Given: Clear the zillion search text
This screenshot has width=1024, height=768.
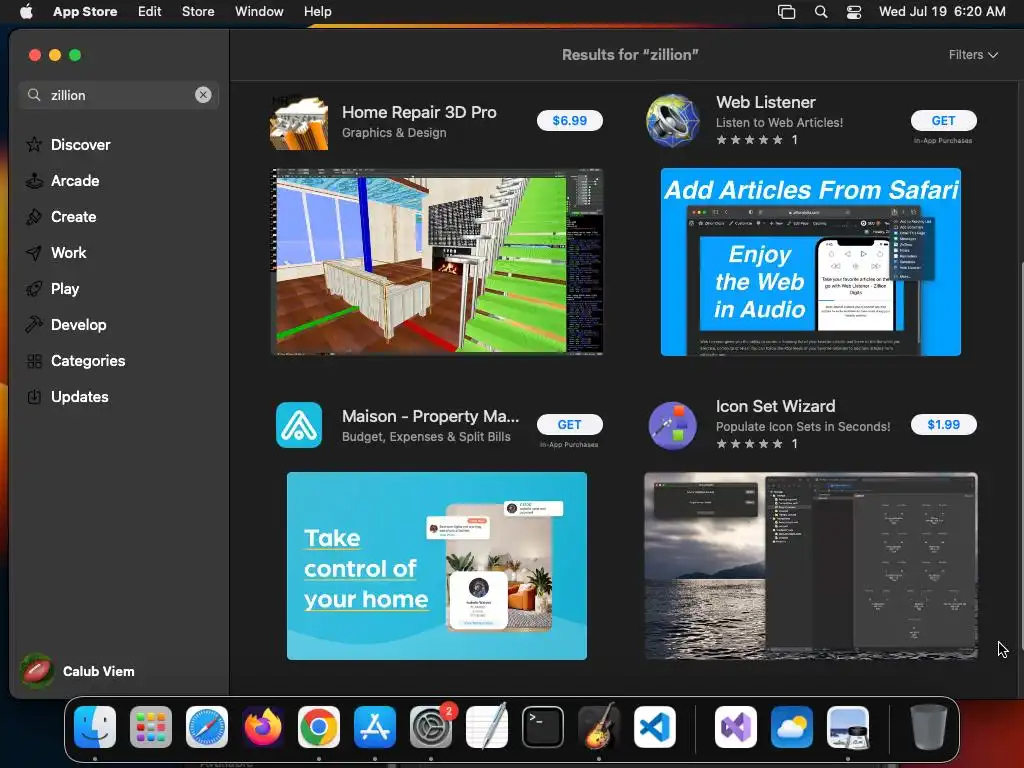Looking at the screenshot, I should (203, 95).
